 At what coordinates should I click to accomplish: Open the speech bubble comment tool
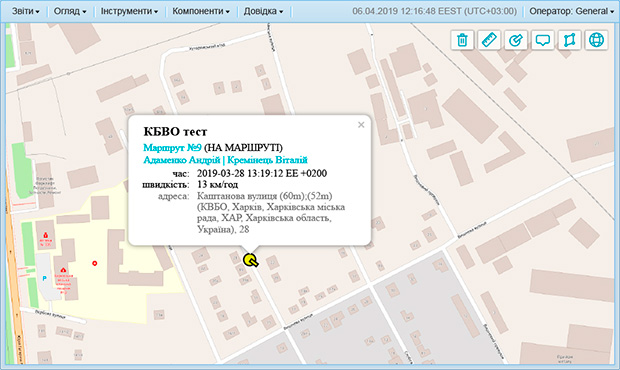(543, 40)
